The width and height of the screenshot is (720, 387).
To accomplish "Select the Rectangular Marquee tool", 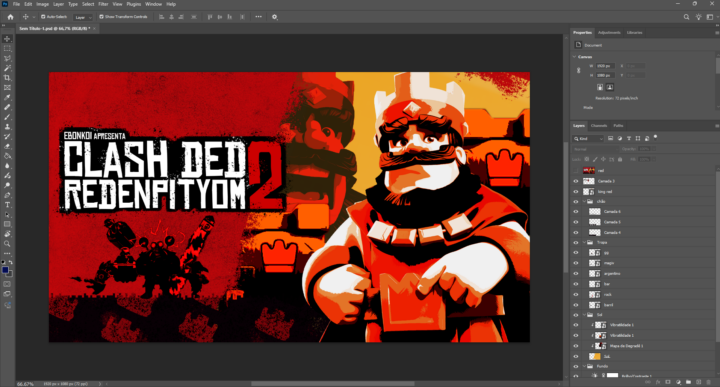I will tap(7, 49).
